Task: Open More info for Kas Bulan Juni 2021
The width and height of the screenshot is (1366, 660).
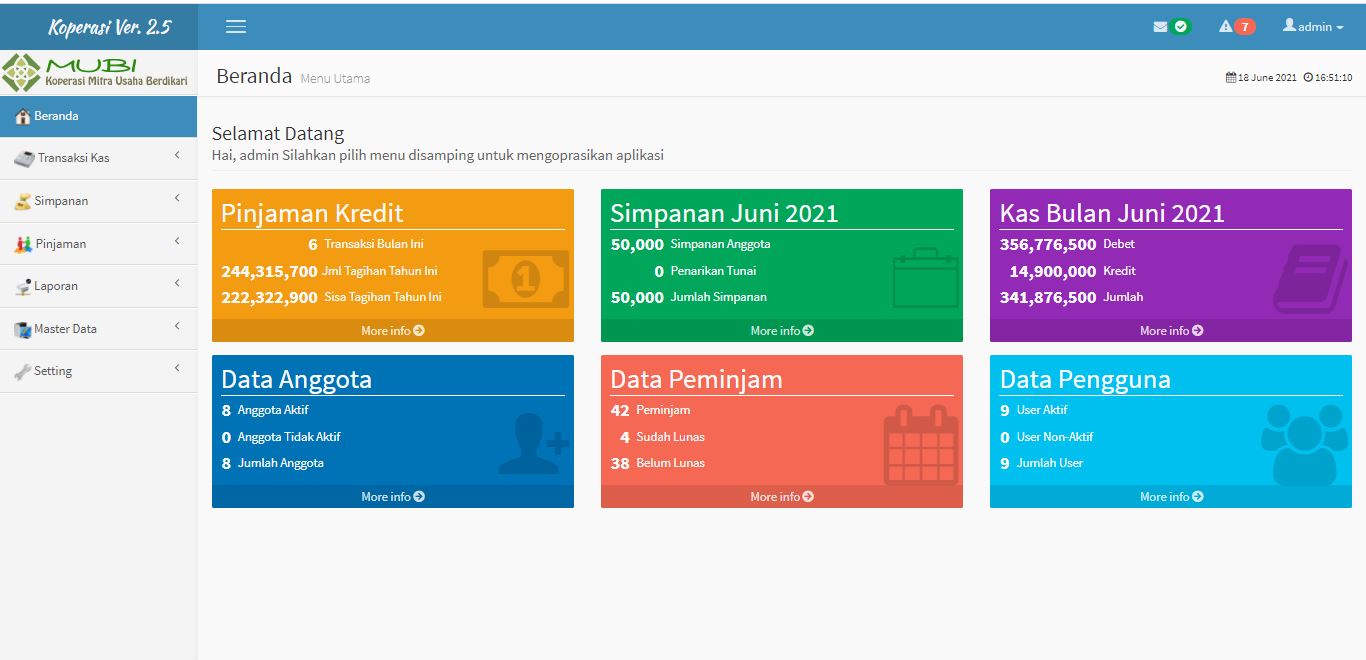Action: pos(1171,331)
